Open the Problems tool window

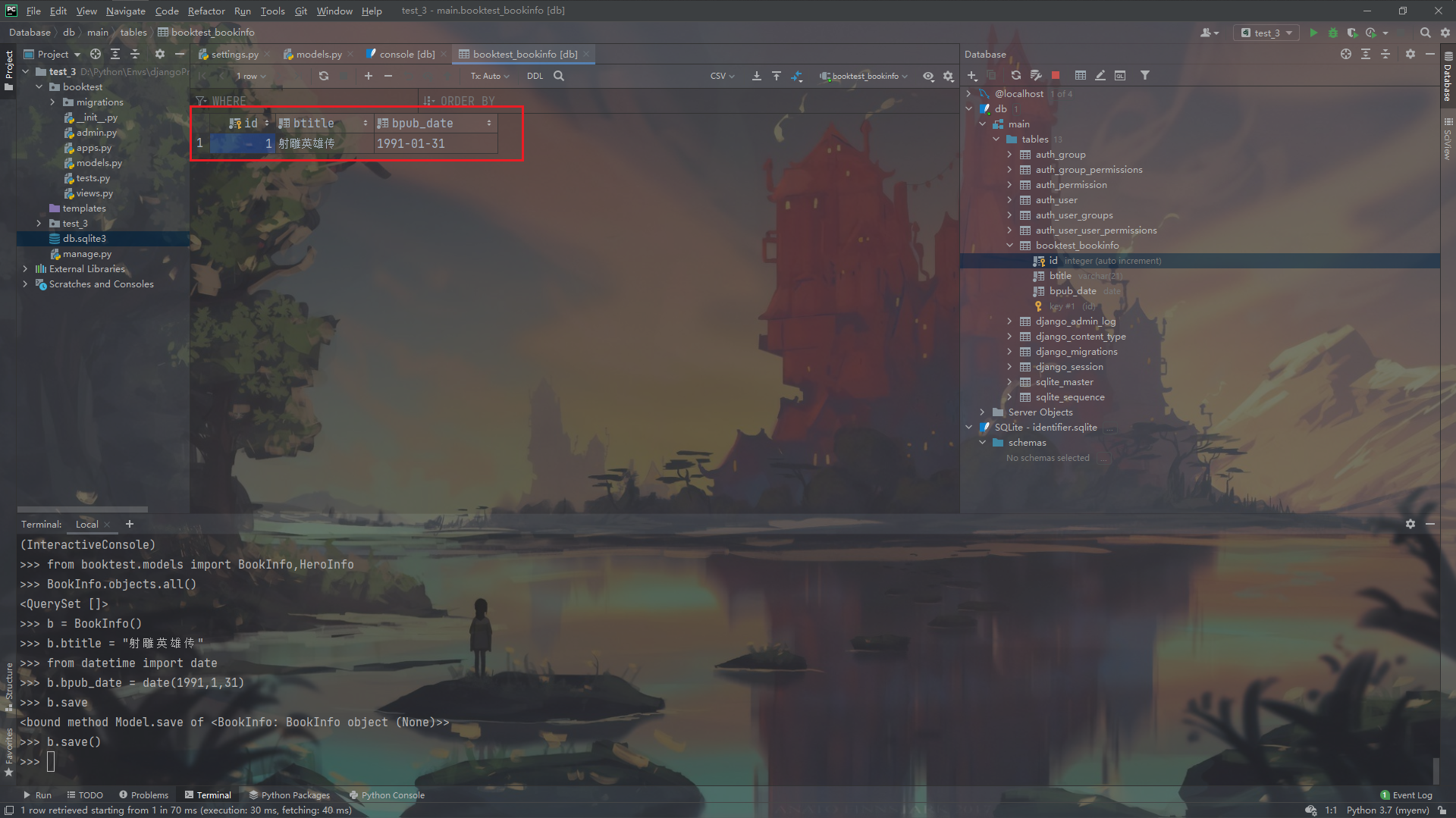(x=143, y=795)
